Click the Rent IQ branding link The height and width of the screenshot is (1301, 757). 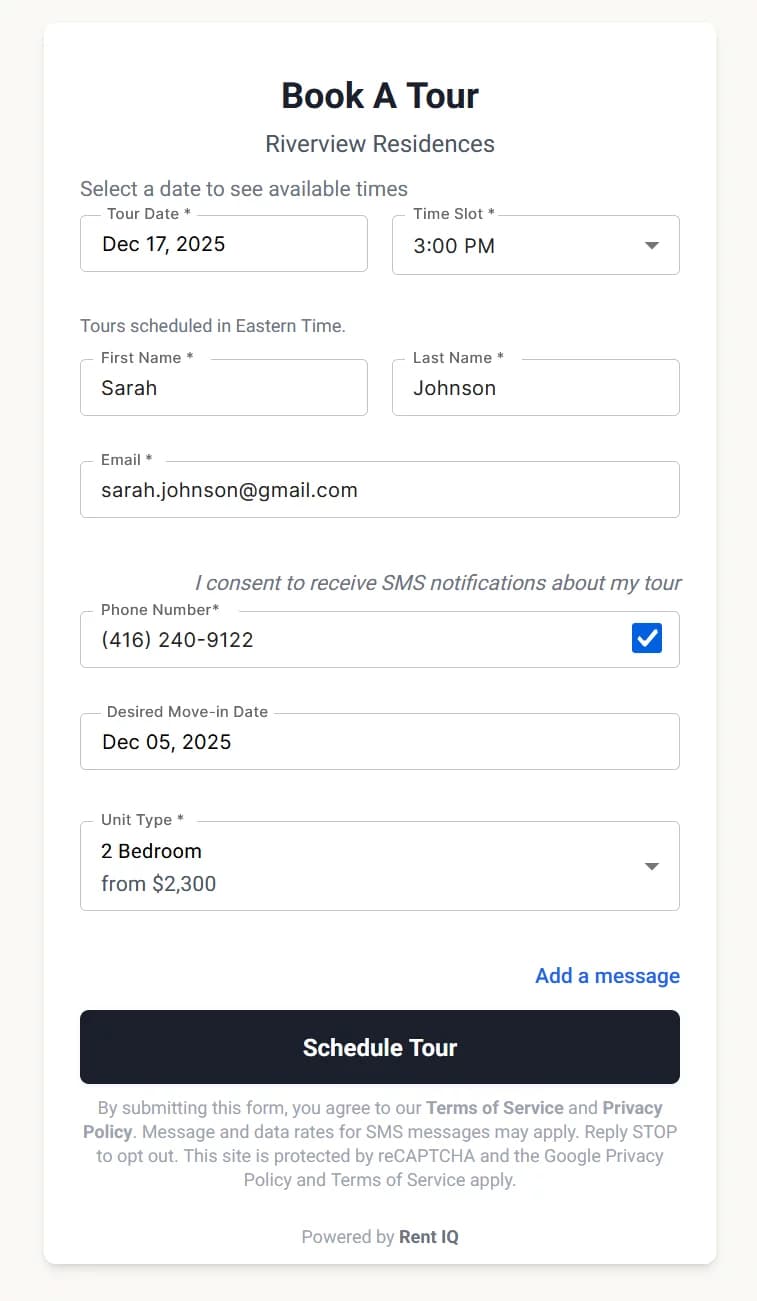click(x=428, y=1236)
